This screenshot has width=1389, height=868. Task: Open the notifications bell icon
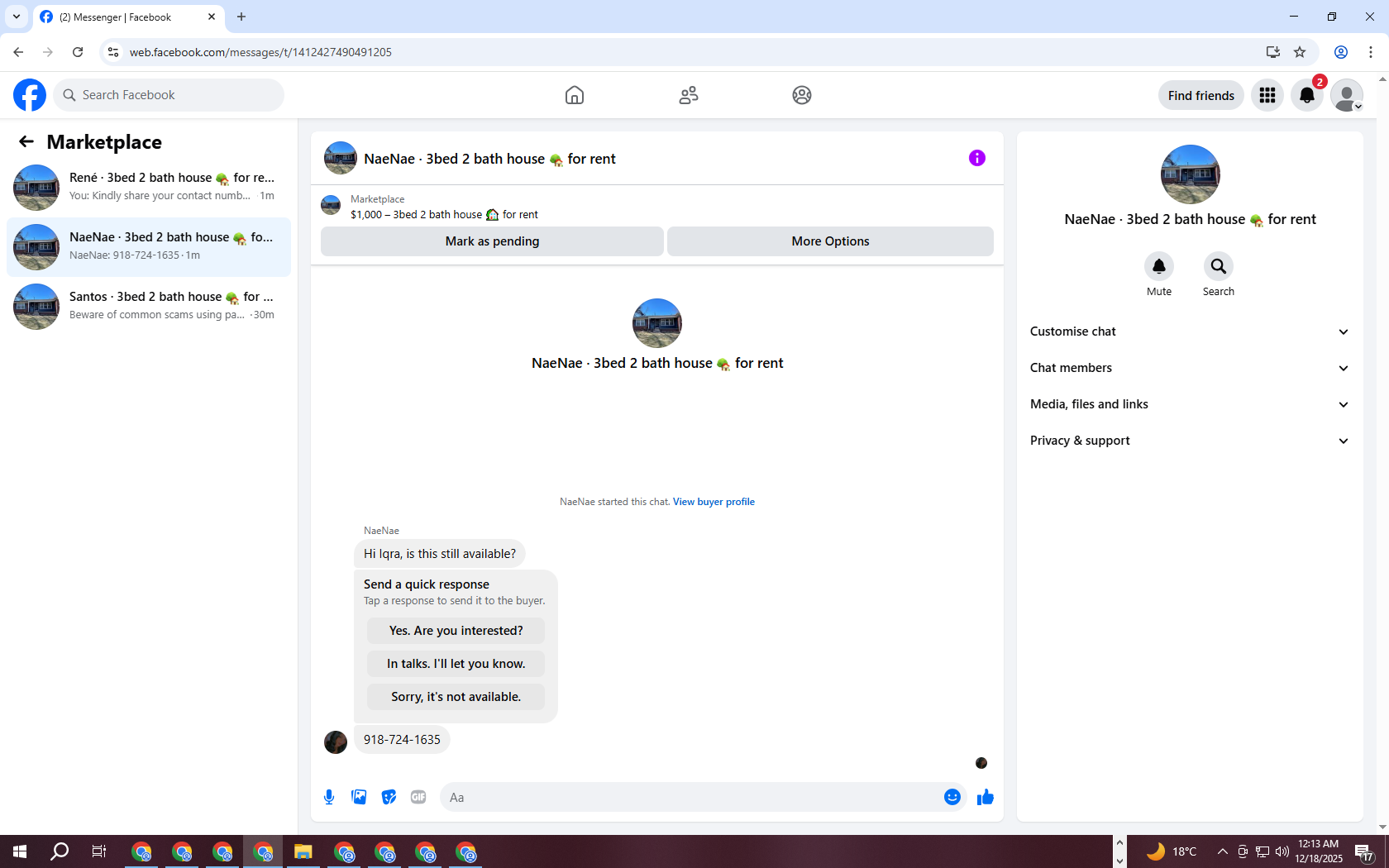[x=1307, y=95]
